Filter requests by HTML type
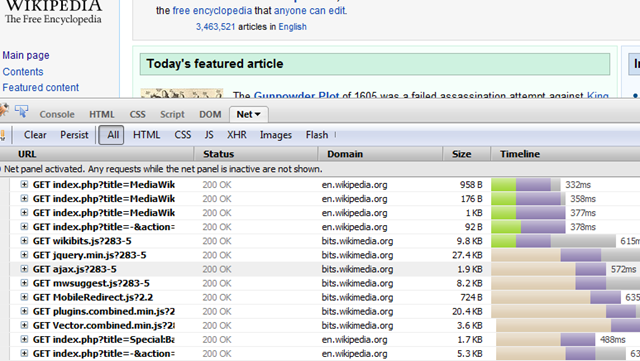This screenshot has height=361, width=640. [x=147, y=135]
